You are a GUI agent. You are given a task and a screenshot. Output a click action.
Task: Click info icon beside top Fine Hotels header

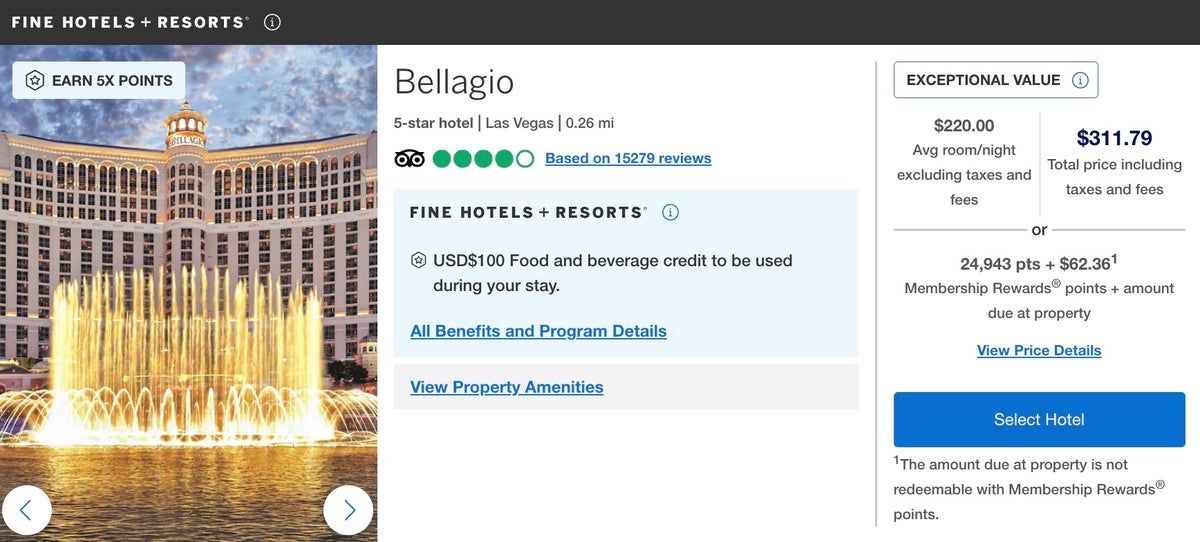tap(273, 22)
